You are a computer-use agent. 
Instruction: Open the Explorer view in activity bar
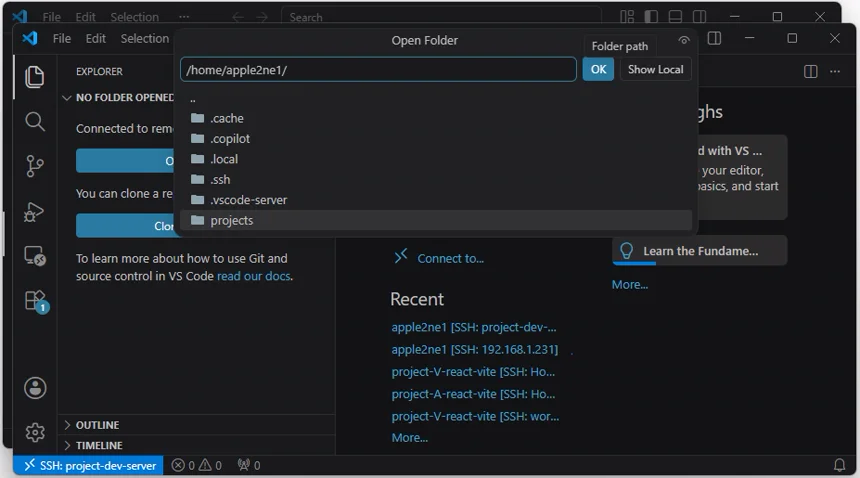[35, 76]
